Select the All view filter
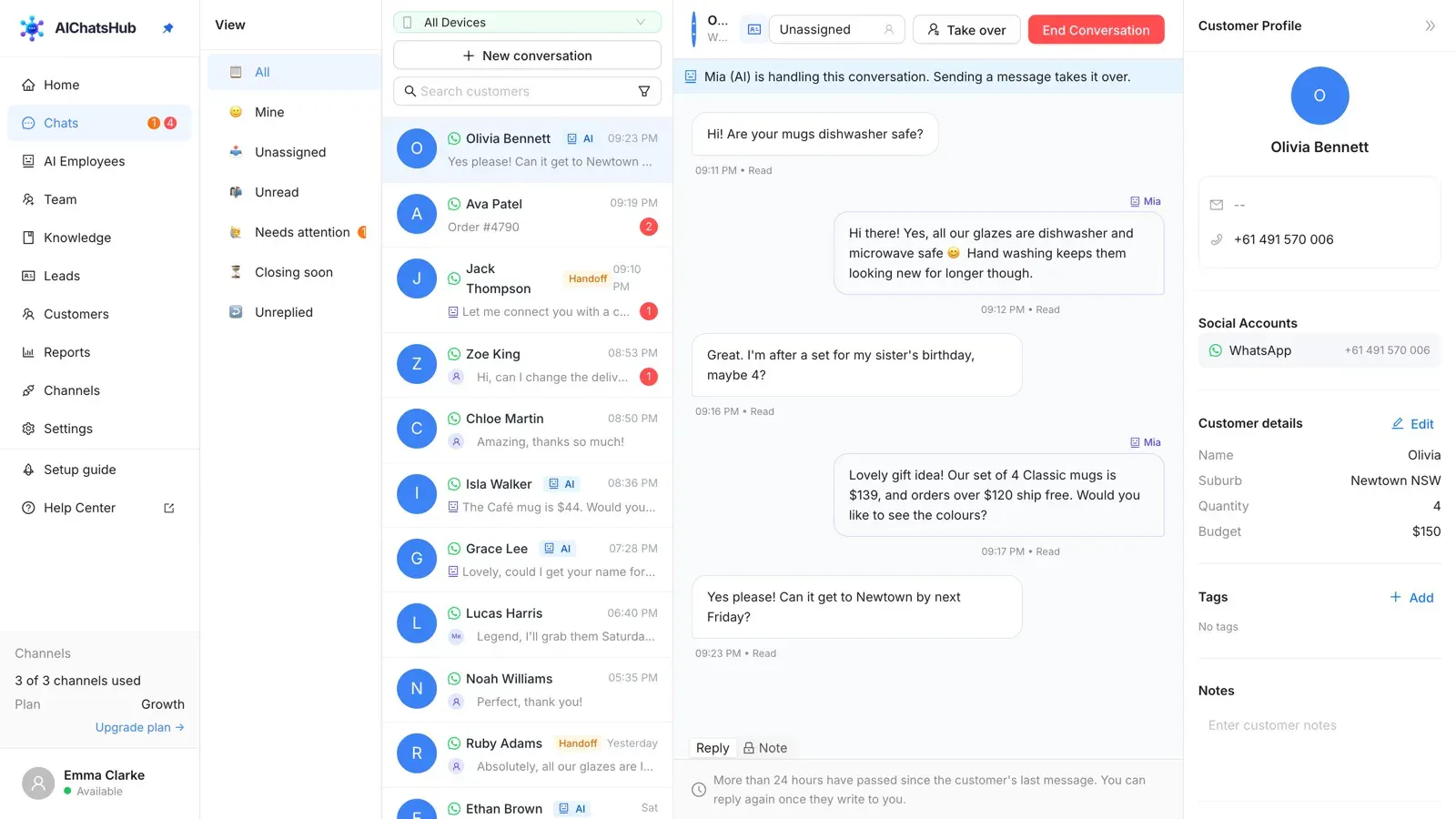1456x819 pixels. tap(294, 72)
